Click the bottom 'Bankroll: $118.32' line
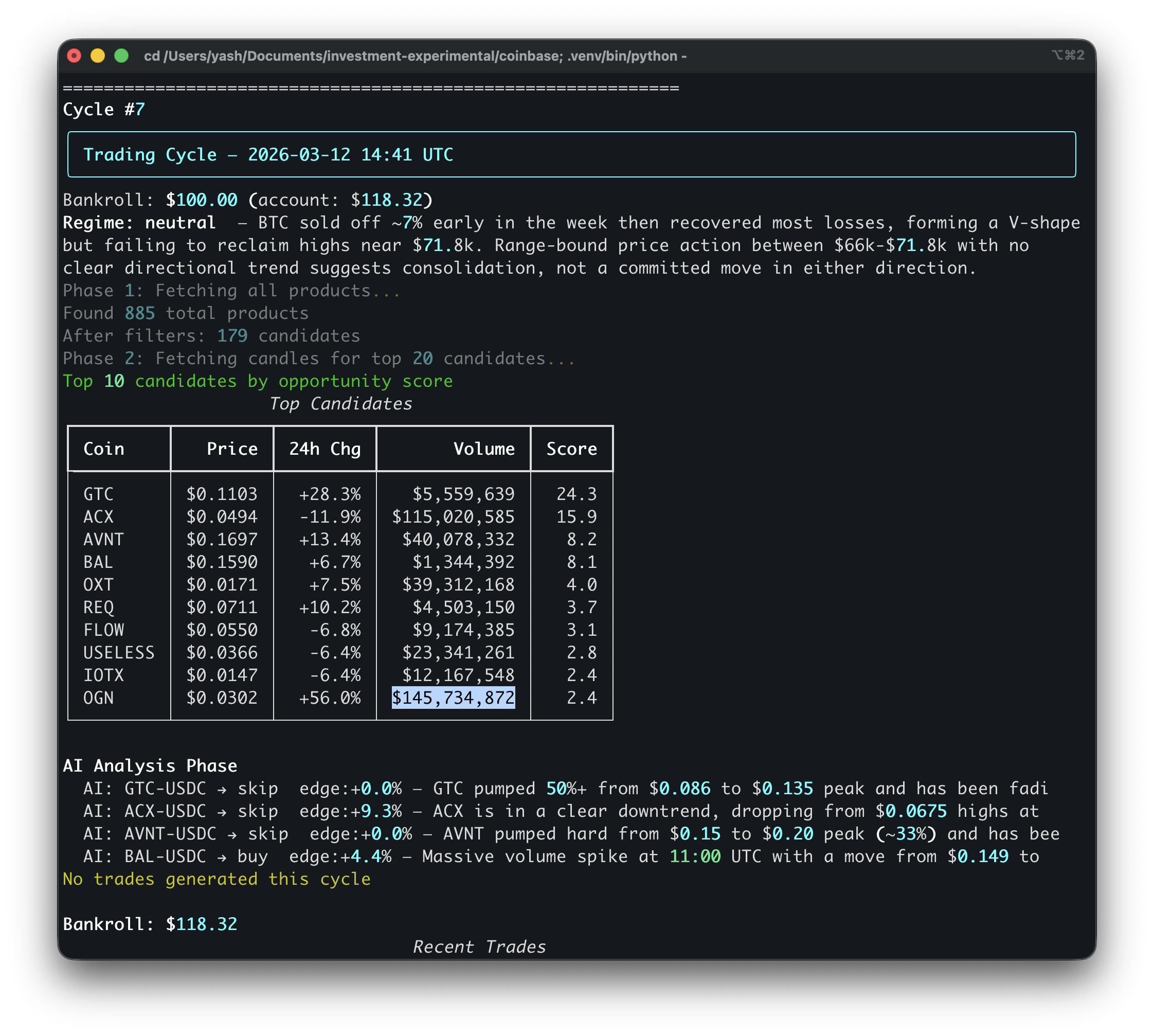This screenshot has width=1154, height=1036. click(150, 924)
